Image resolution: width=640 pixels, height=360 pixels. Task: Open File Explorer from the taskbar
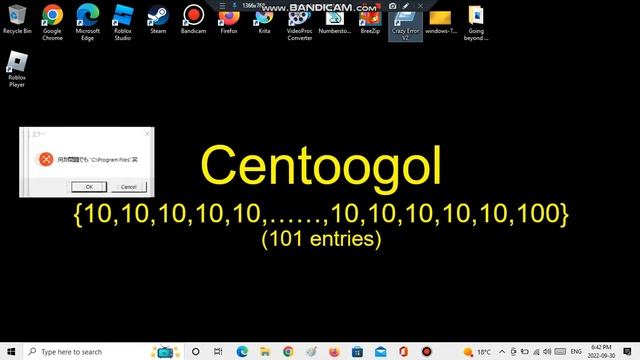pos(265,351)
